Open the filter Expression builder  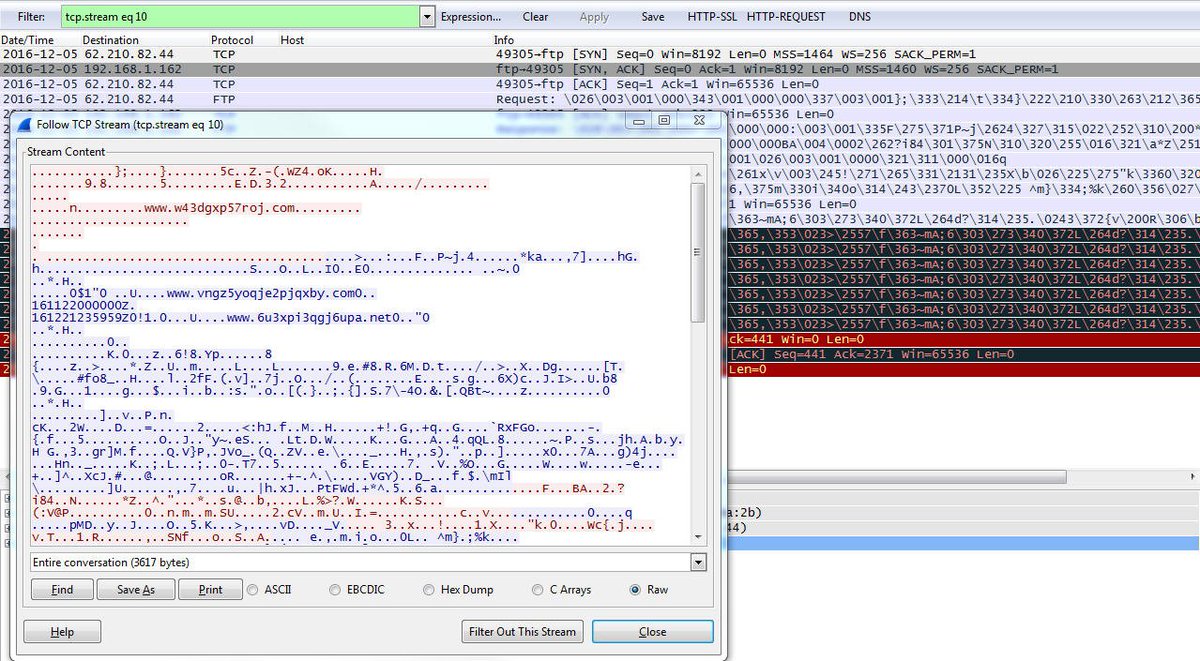[x=473, y=16]
